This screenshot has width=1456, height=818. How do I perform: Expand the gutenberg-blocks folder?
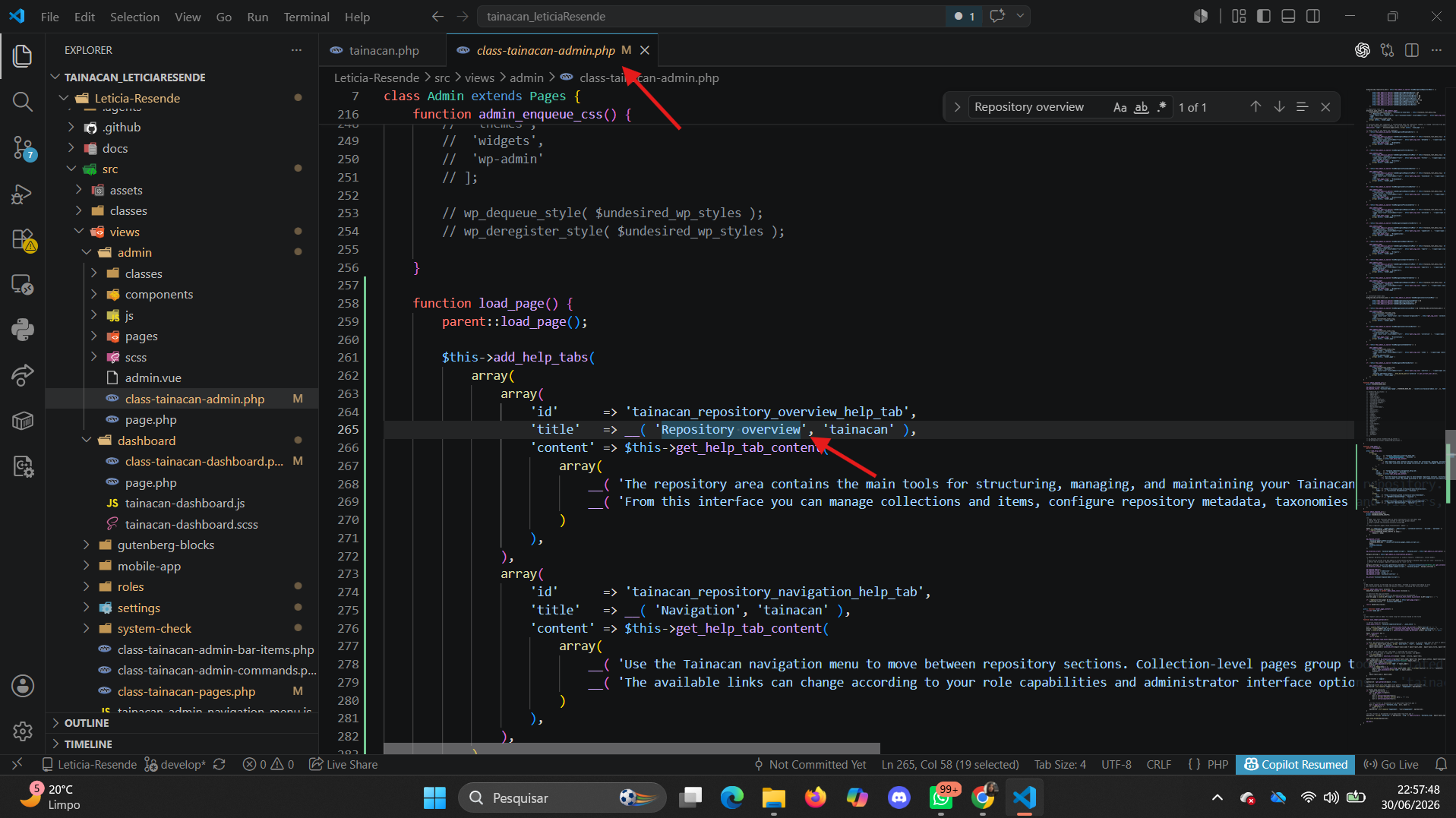click(x=166, y=545)
